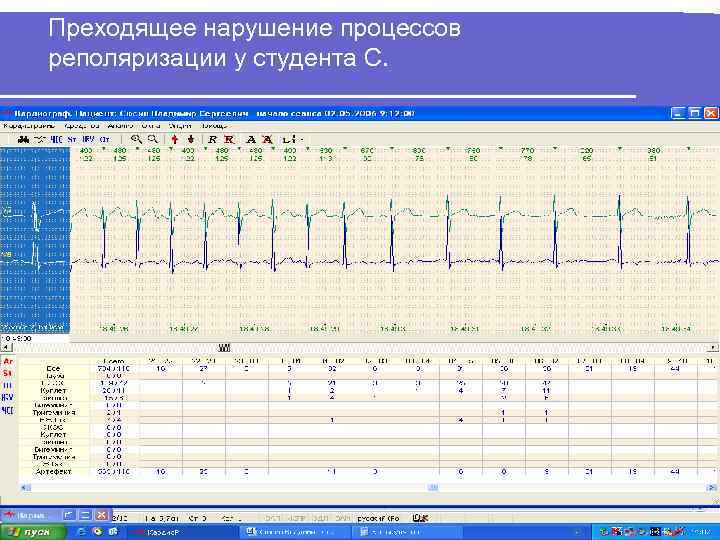Click the Всего column header

[x=113, y=361]
